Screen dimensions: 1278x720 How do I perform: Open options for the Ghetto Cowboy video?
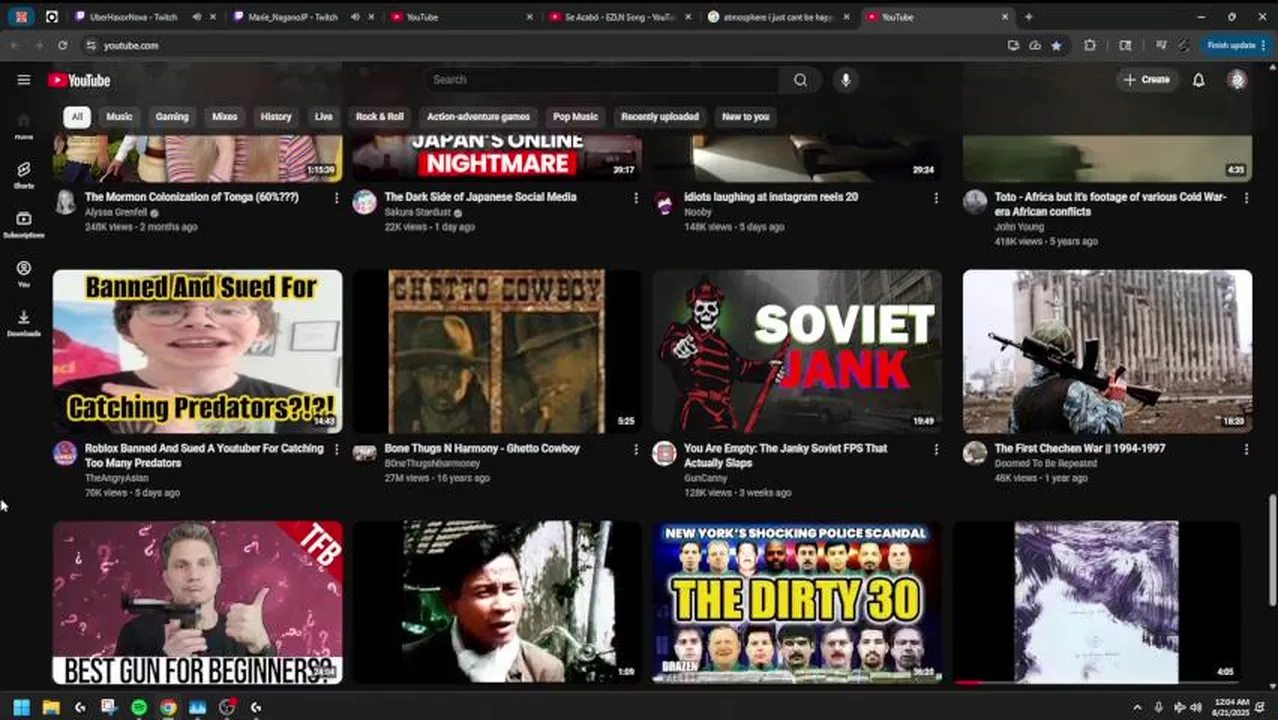pos(636,450)
